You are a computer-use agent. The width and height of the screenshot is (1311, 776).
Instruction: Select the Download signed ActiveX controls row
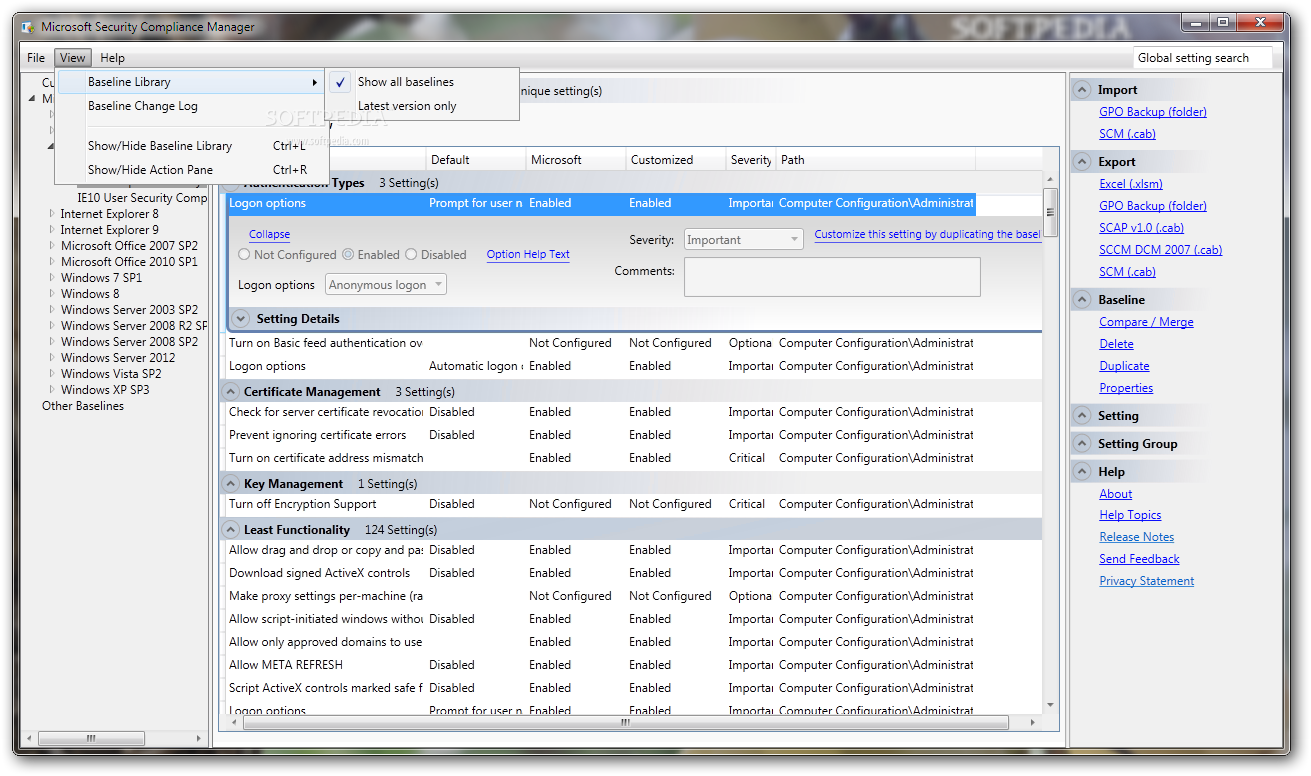click(600, 573)
